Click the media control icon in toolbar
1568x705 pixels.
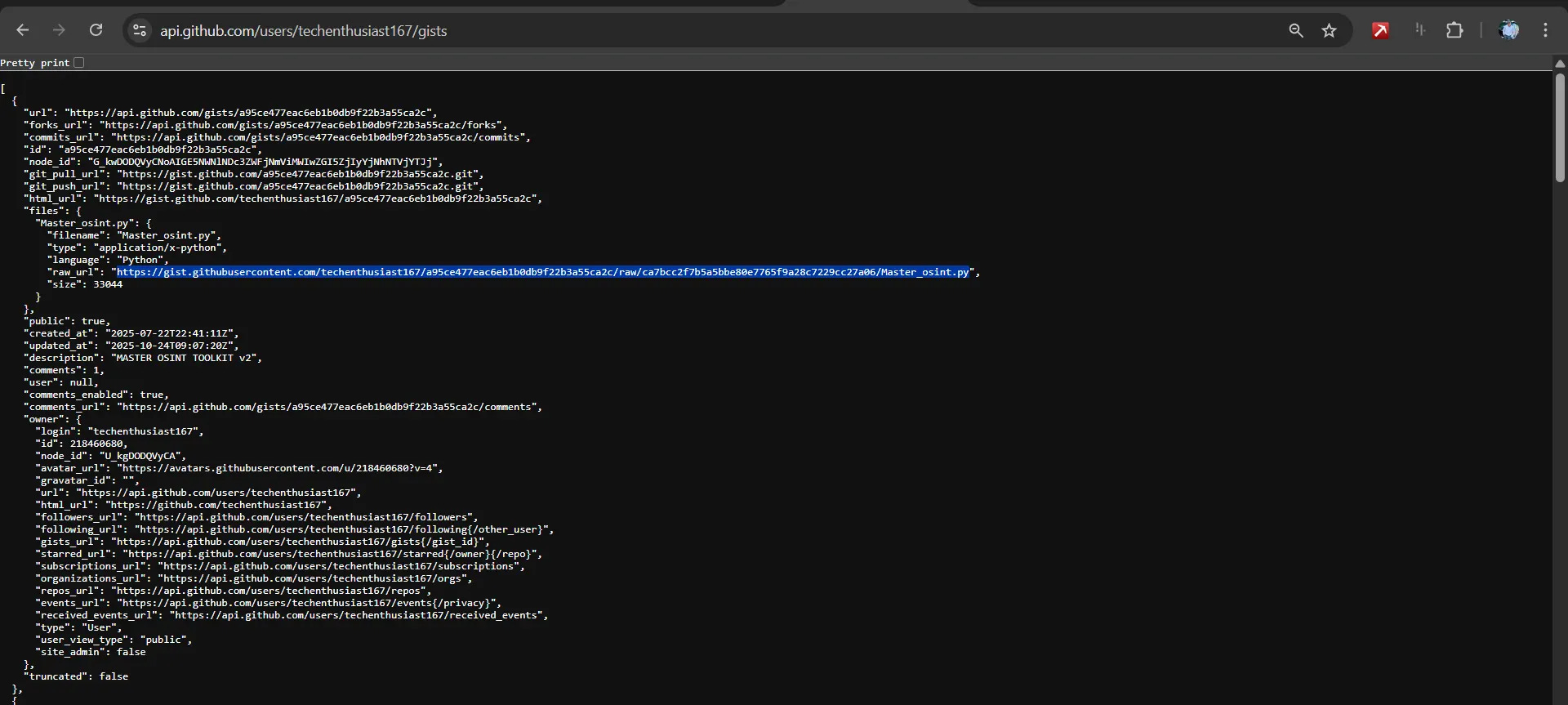(1420, 30)
